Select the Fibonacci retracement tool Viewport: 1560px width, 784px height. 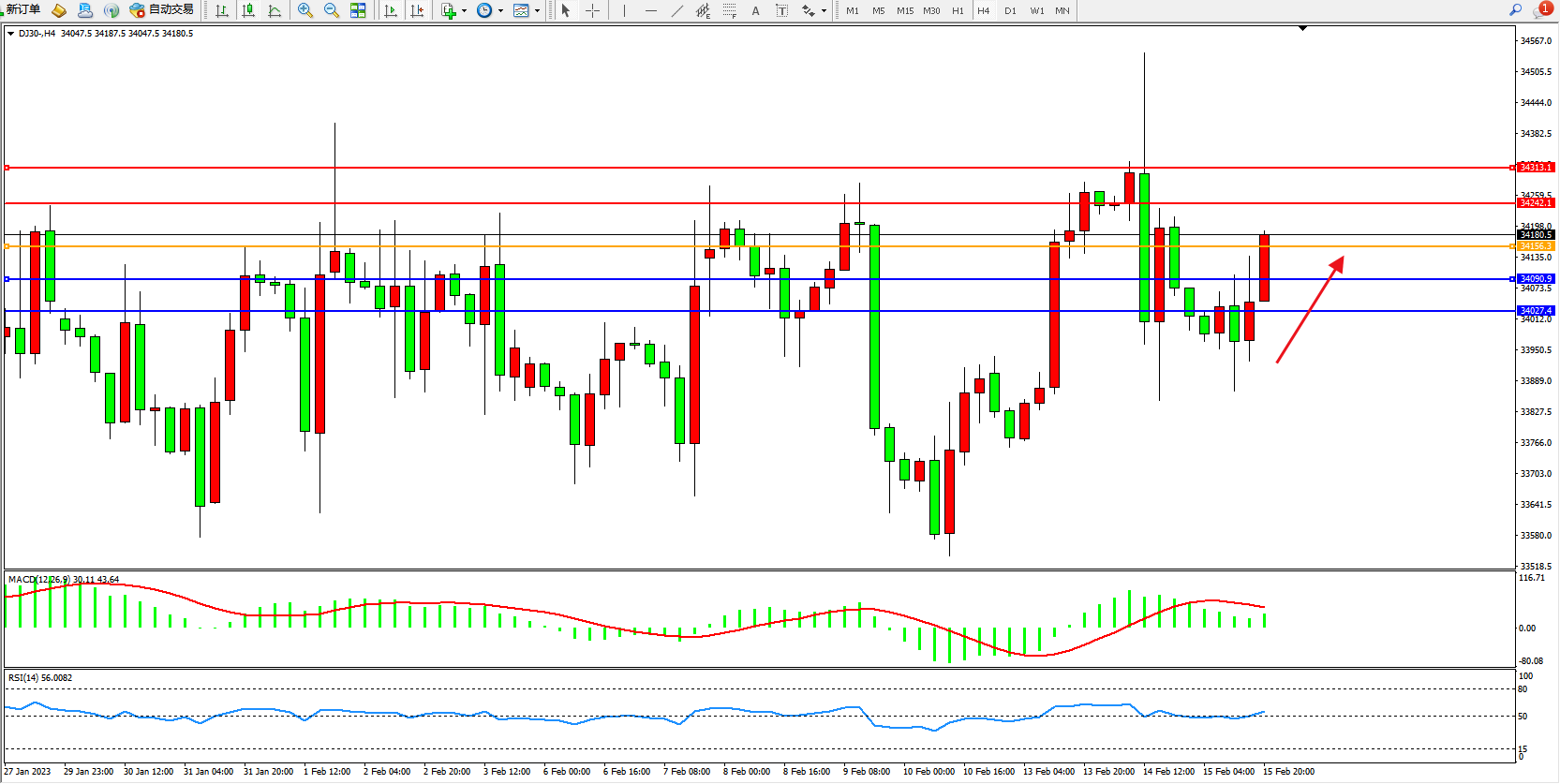point(729,10)
